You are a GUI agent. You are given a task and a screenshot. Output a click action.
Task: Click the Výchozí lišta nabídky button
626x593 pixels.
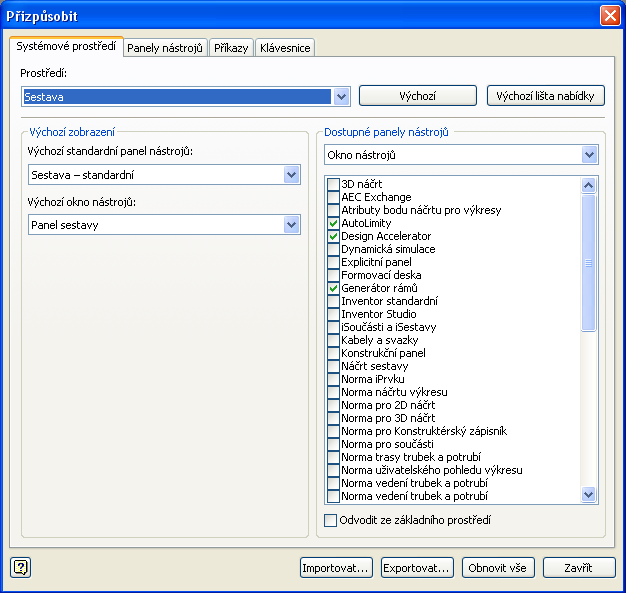pyautogui.click(x=546, y=96)
